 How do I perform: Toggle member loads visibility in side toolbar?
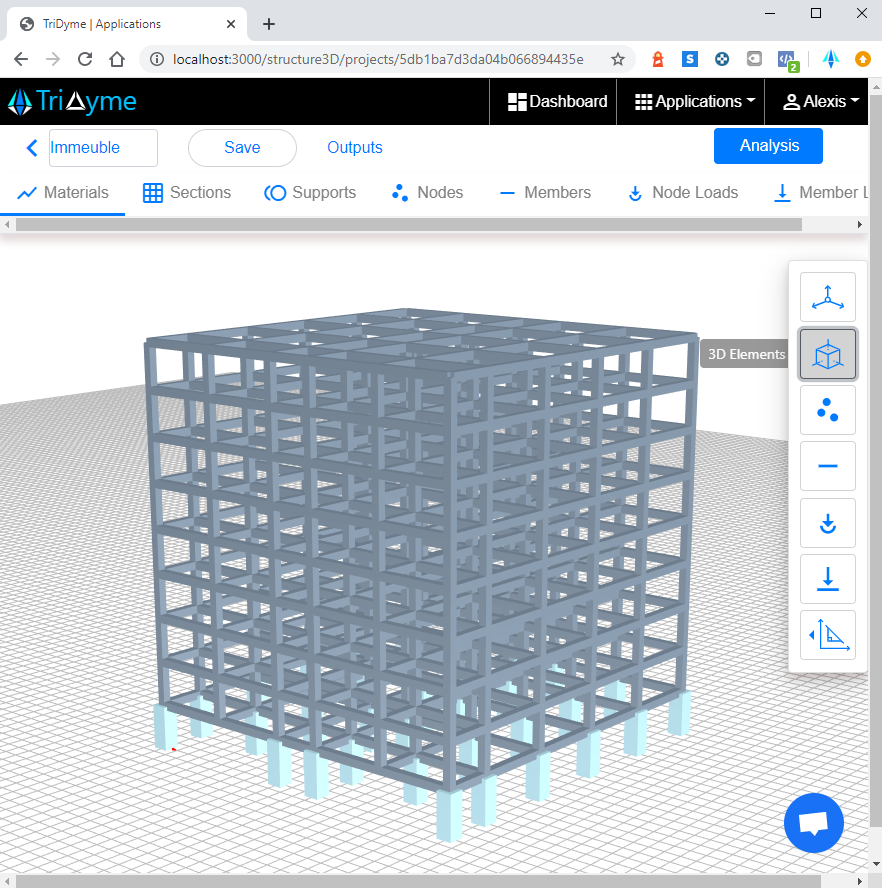coord(828,579)
